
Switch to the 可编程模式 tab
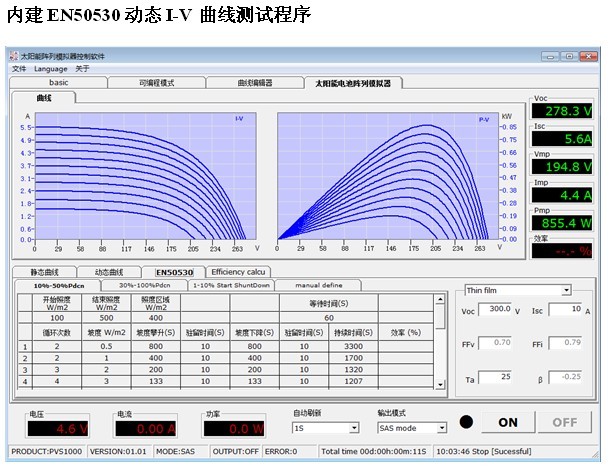[x=156, y=83]
